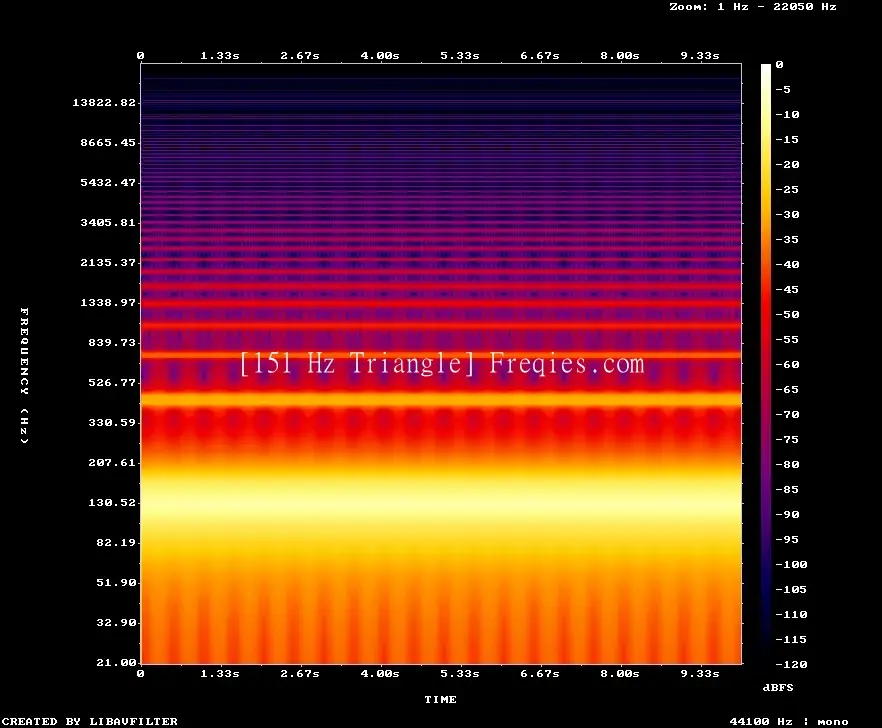
Task: Click the "Zoom: 1 Hz - 22050 Hz" header text
Action: coord(753,7)
